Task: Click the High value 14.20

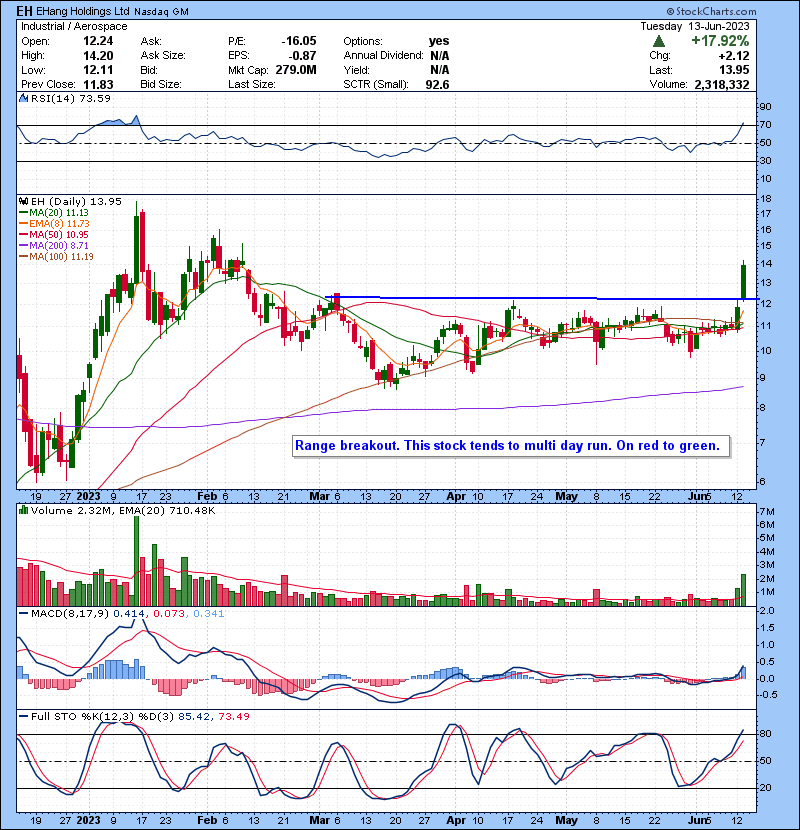Action: [98, 56]
